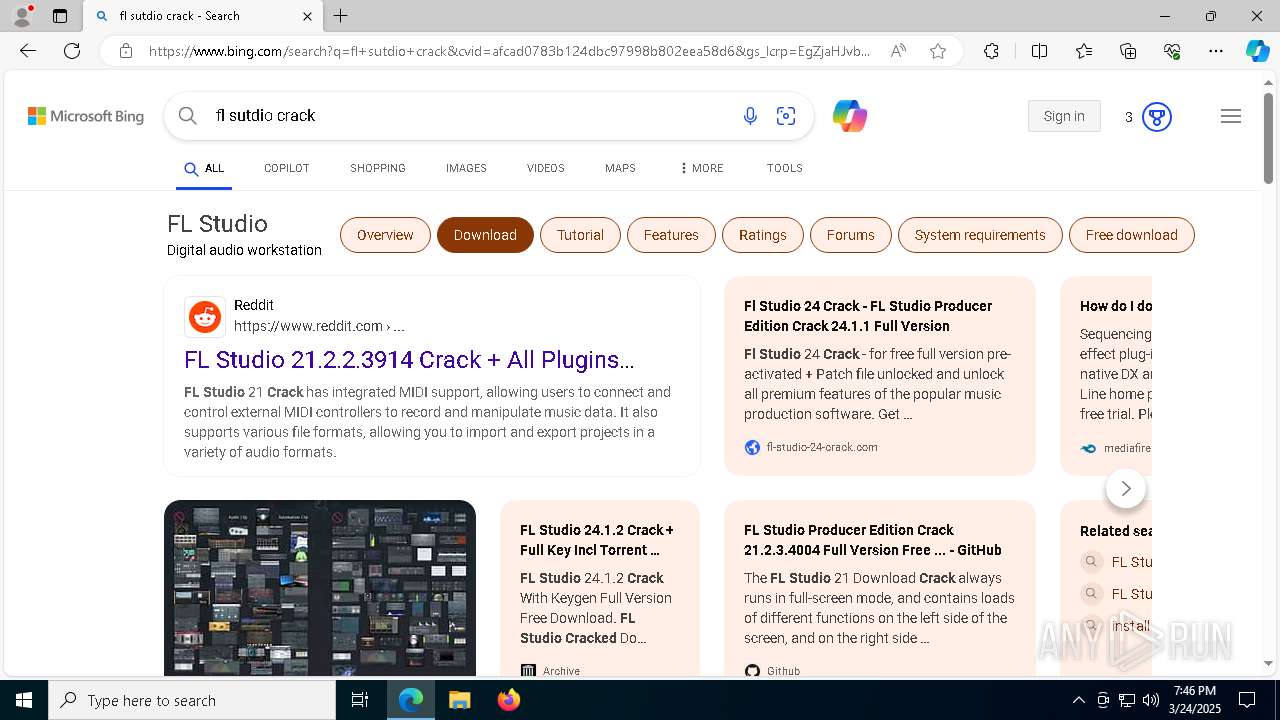Click the FL Studio plugins thumbnail image

pyautogui.click(x=320, y=588)
